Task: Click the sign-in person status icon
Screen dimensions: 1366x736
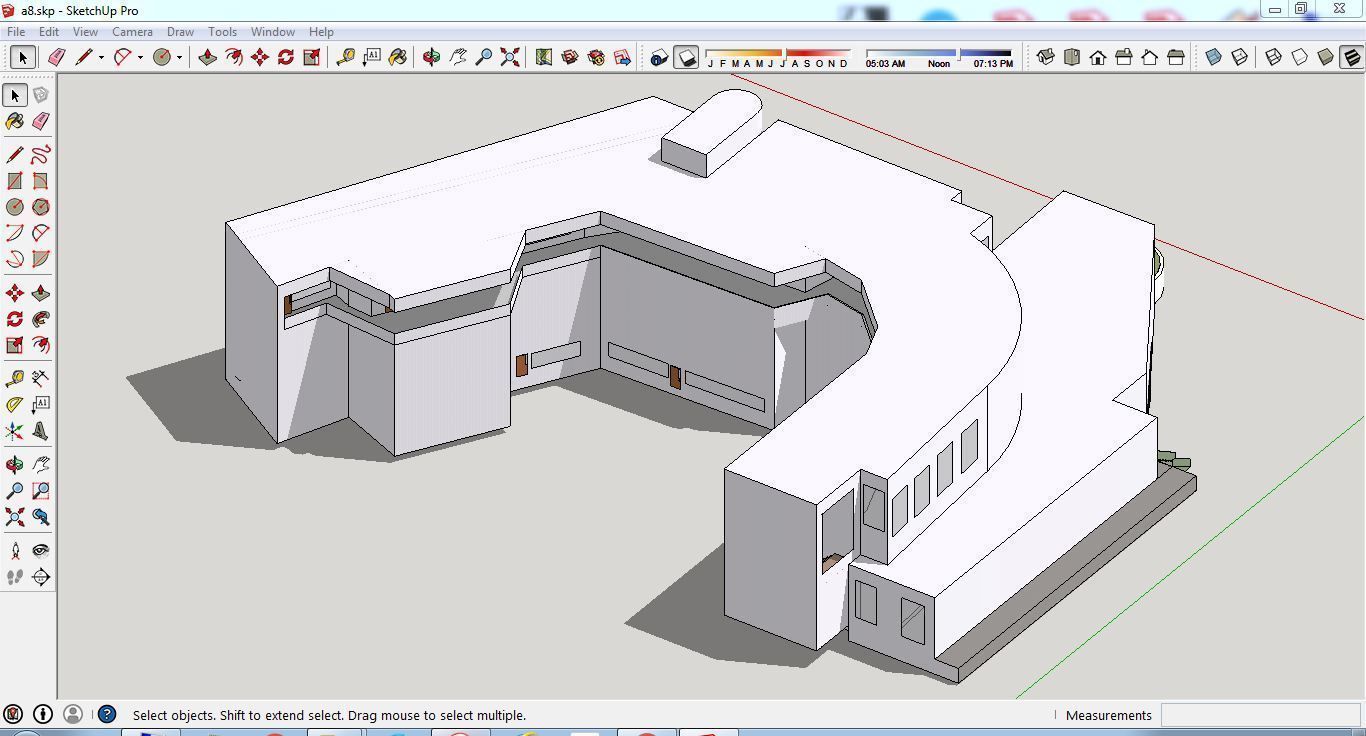Action: (73, 714)
